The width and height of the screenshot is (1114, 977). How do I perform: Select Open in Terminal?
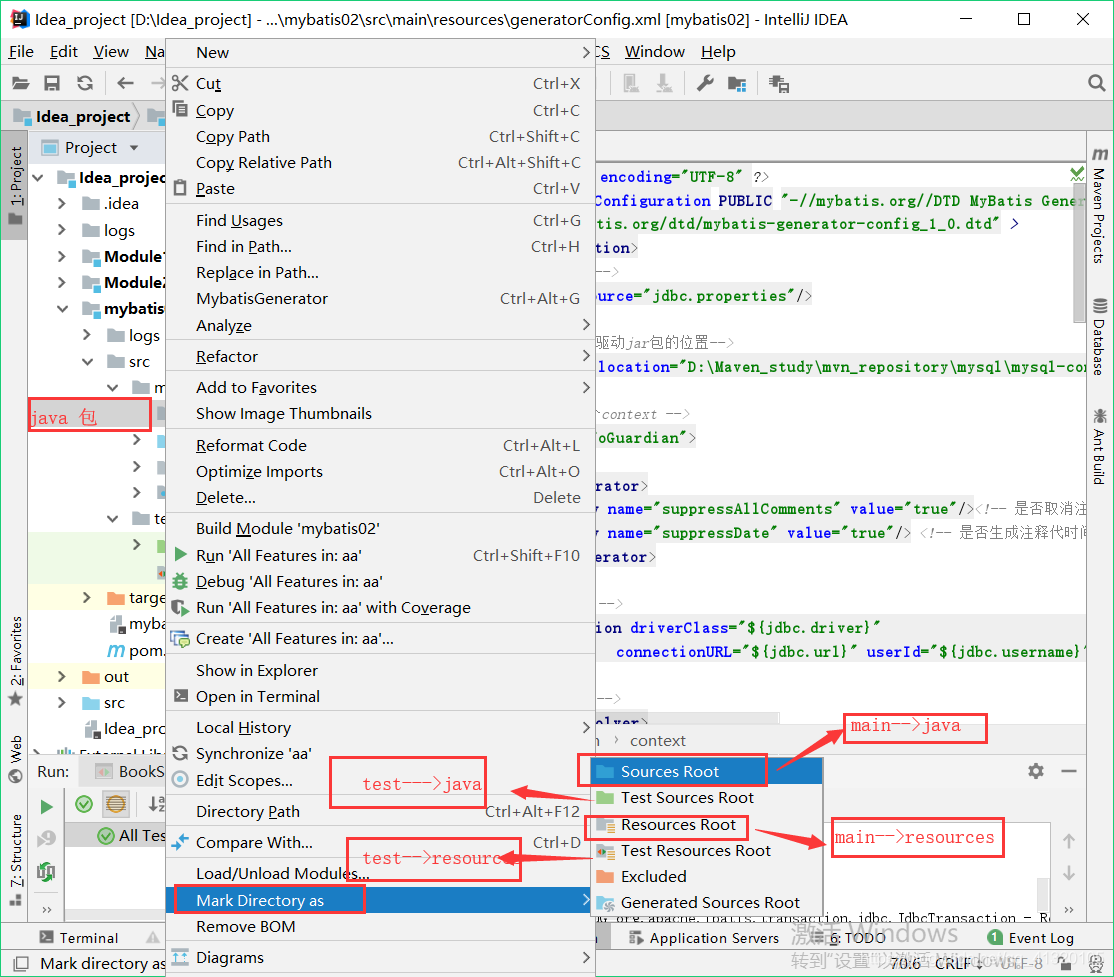(380, 696)
